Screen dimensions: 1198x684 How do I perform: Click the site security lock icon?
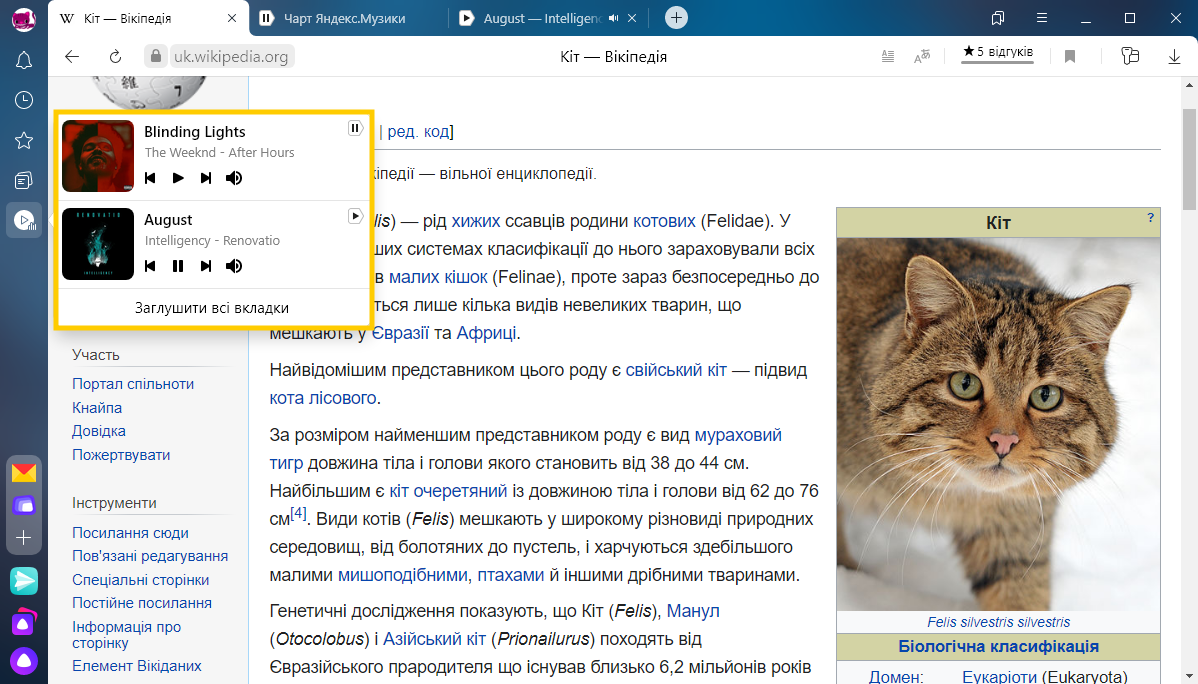point(155,57)
